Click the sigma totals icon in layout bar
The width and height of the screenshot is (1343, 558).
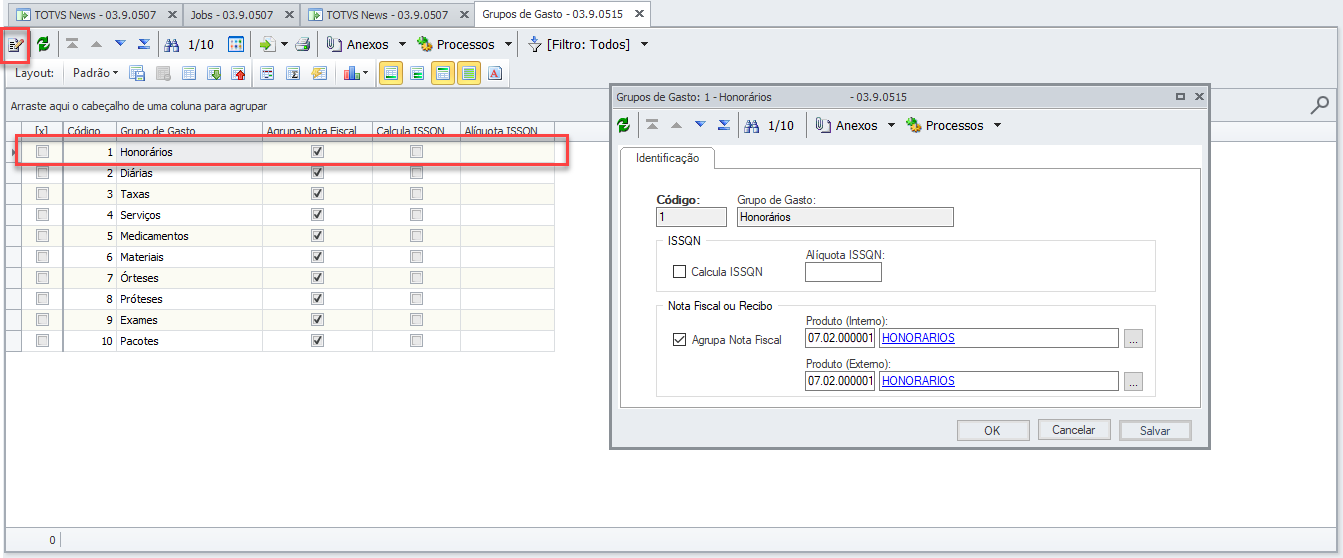(293, 73)
